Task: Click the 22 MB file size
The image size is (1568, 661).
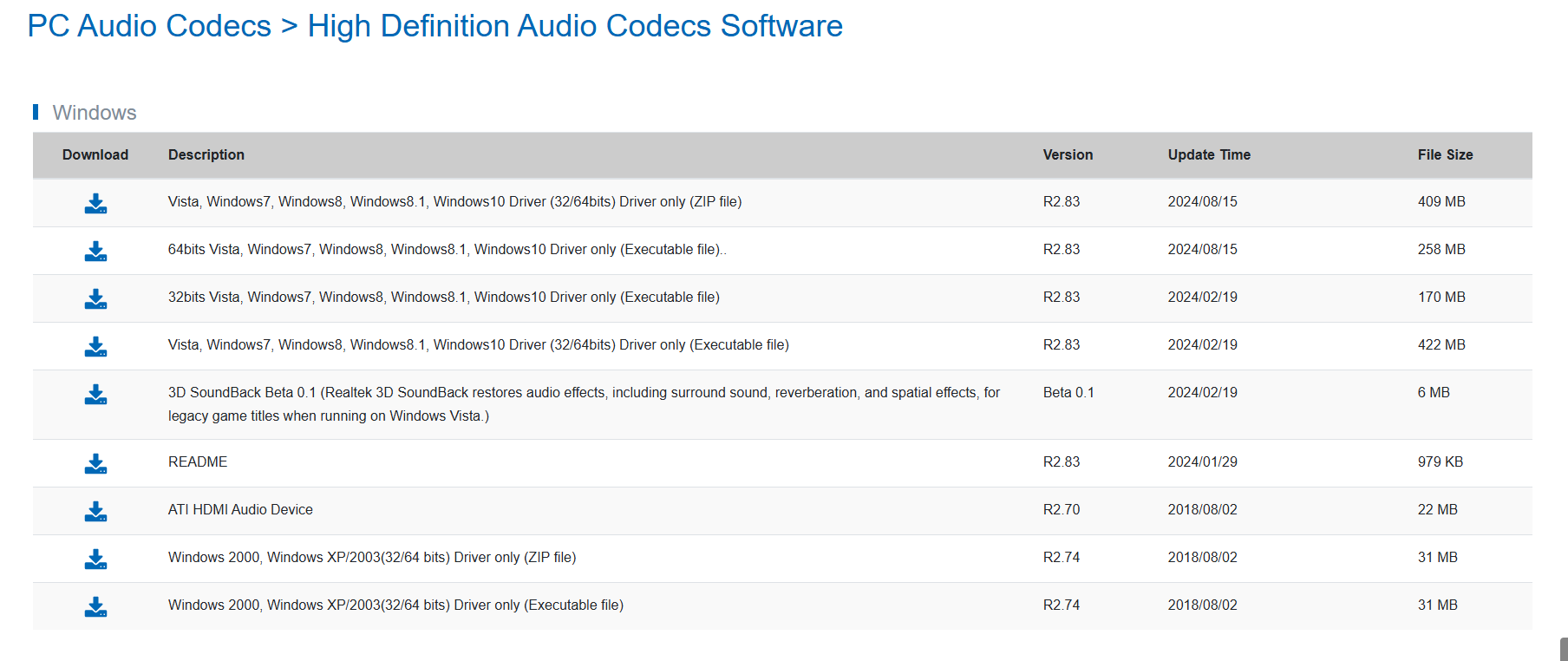Action: point(1438,509)
